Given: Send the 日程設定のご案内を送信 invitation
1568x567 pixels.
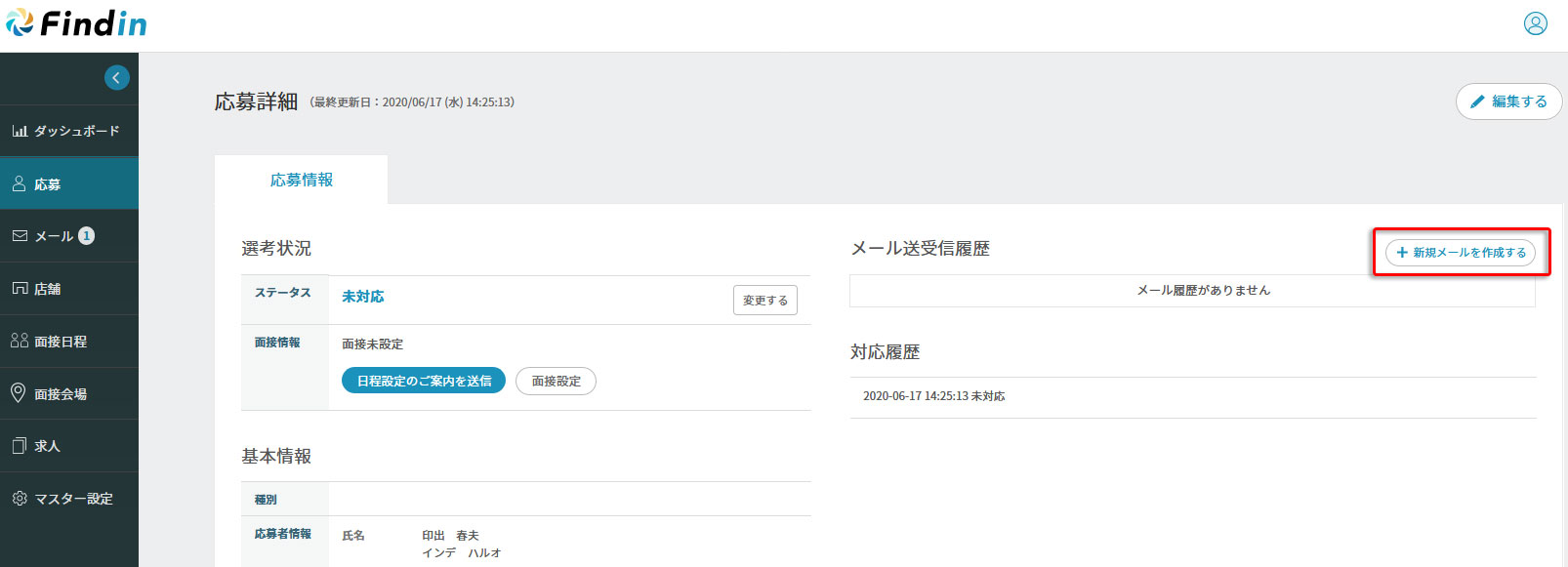Looking at the screenshot, I should point(424,381).
